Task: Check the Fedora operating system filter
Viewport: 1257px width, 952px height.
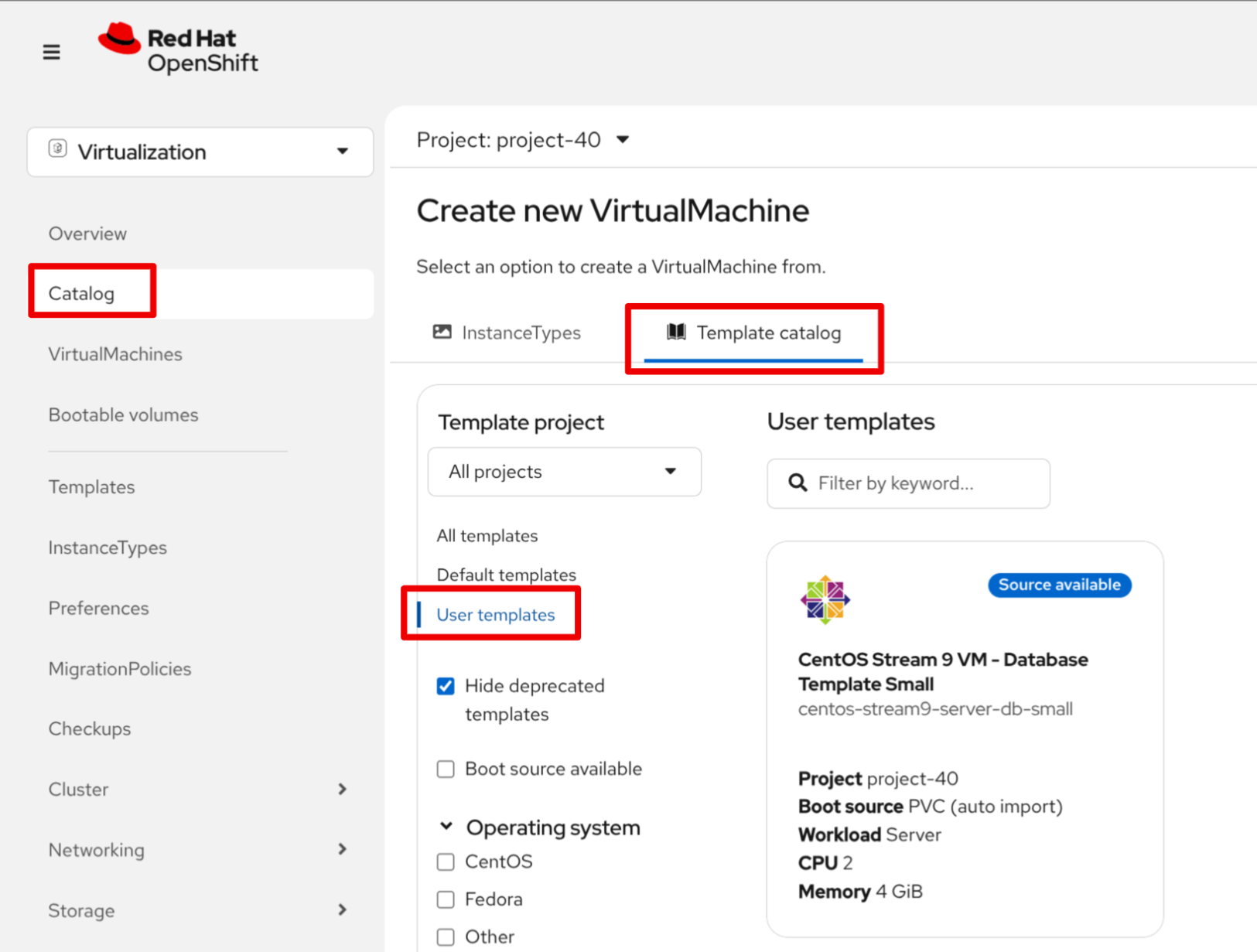Action: tap(446, 899)
